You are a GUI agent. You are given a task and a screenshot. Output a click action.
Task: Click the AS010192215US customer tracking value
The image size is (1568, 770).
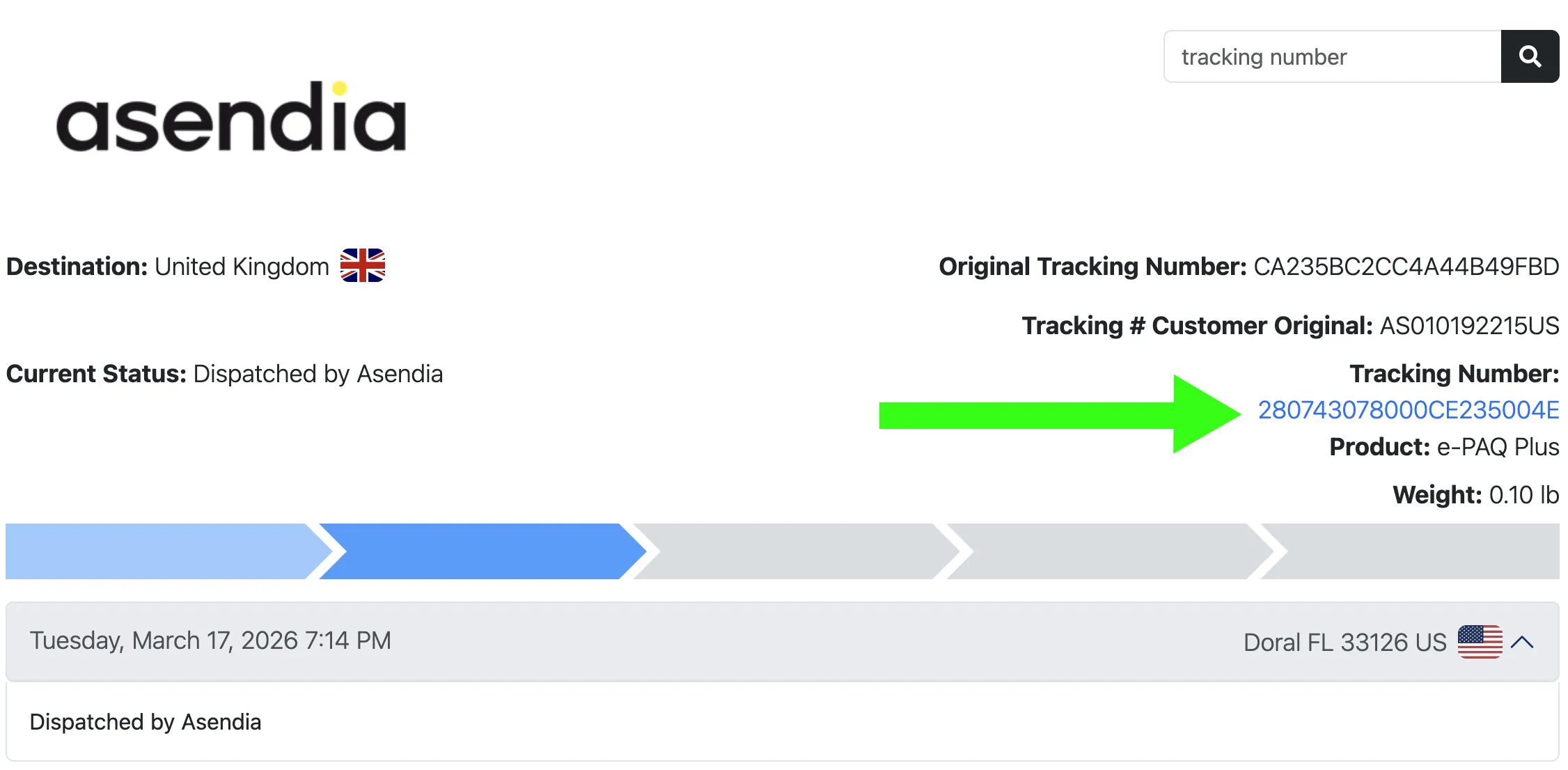point(1469,326)
